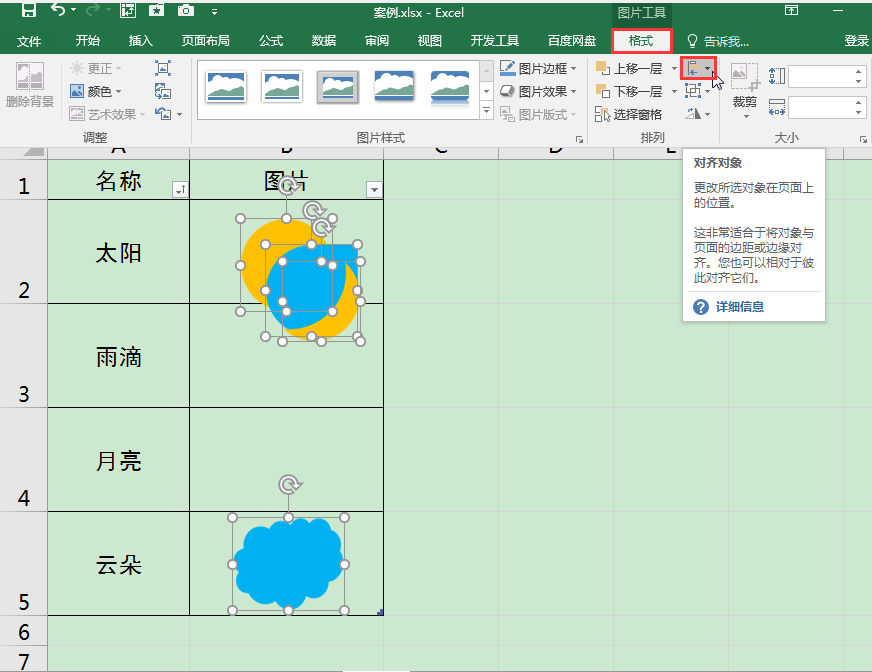This screenshot has width=872, height=672.
Task: Select cell containing 雨滴
Action: click(x=118, y=356)
